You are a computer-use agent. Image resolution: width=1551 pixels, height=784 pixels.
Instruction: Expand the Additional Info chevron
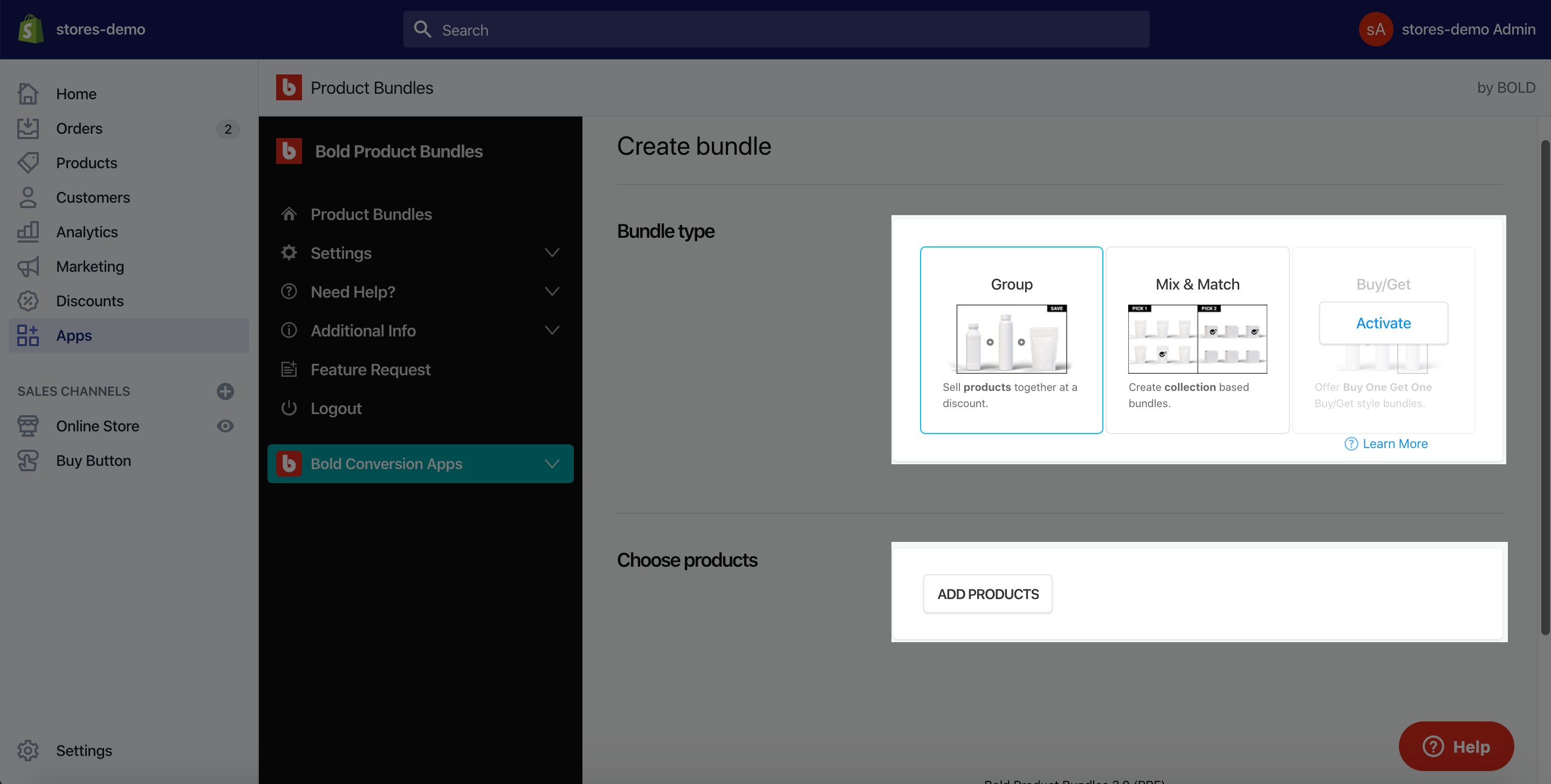tap(552, 330)
